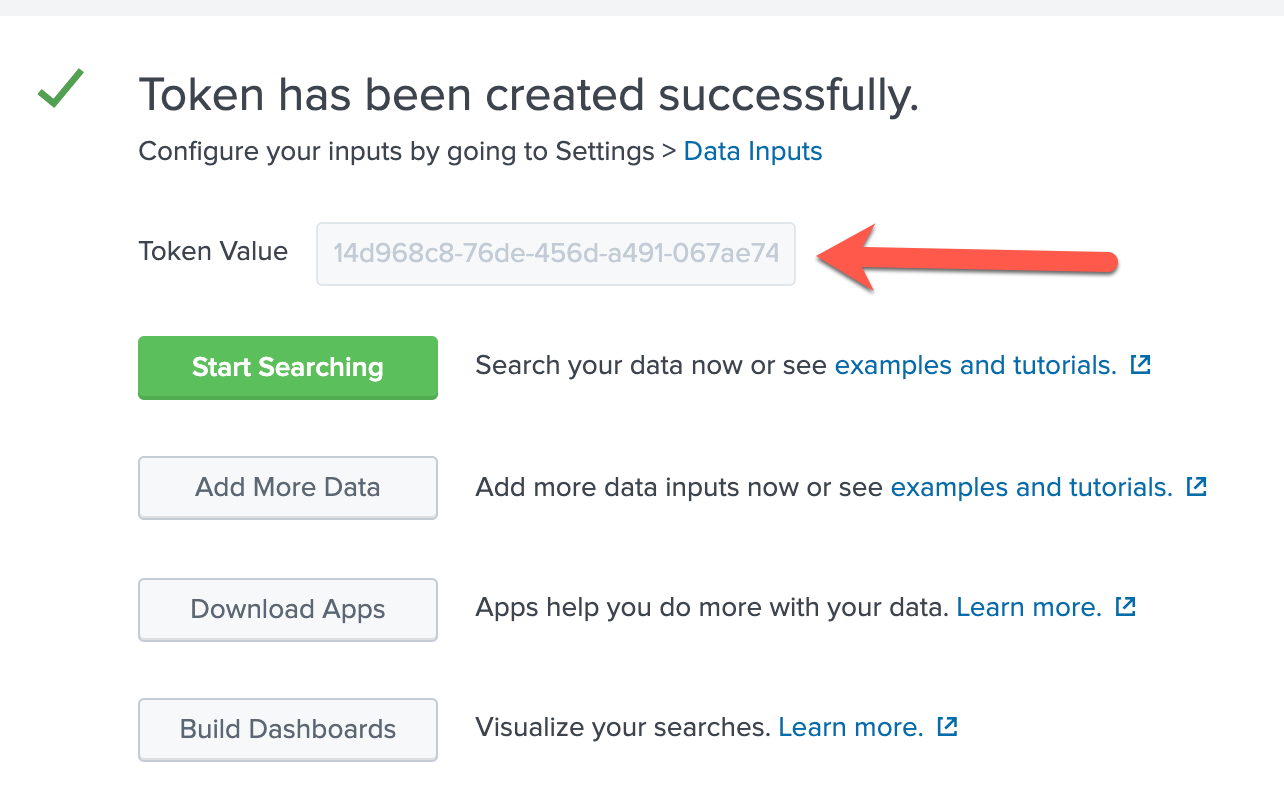The width and height of the screenshot is (1284, 798).
Task: Click external-link icon after Visualize searches Learn more
Action: coord(947,727)
